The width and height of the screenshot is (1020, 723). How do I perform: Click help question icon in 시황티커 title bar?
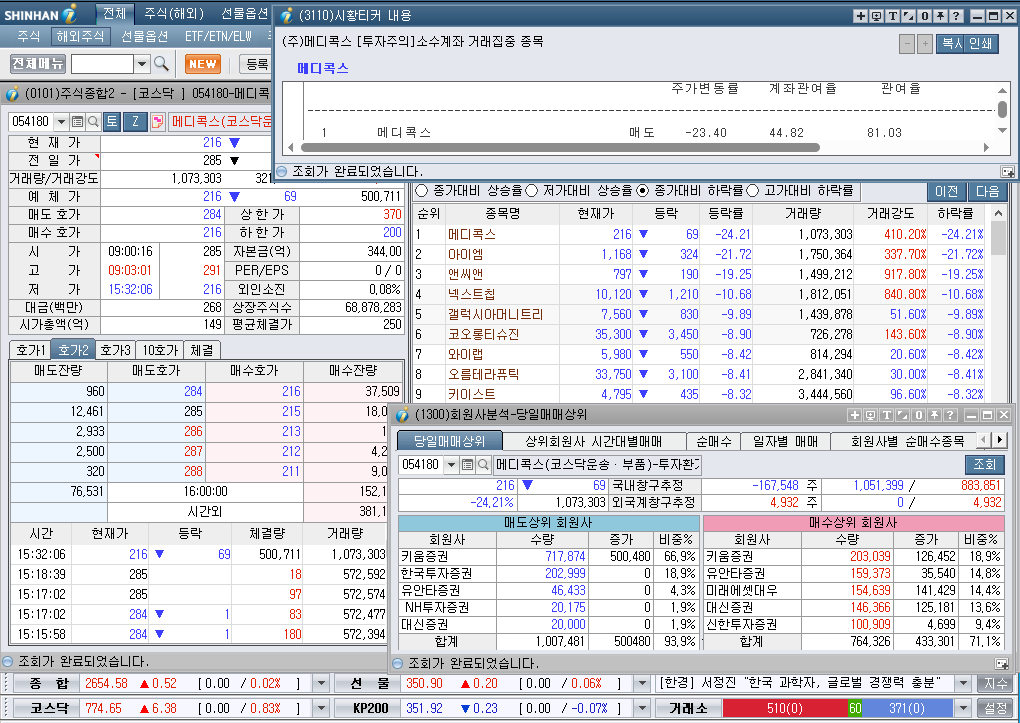click(x=956, y=16)
